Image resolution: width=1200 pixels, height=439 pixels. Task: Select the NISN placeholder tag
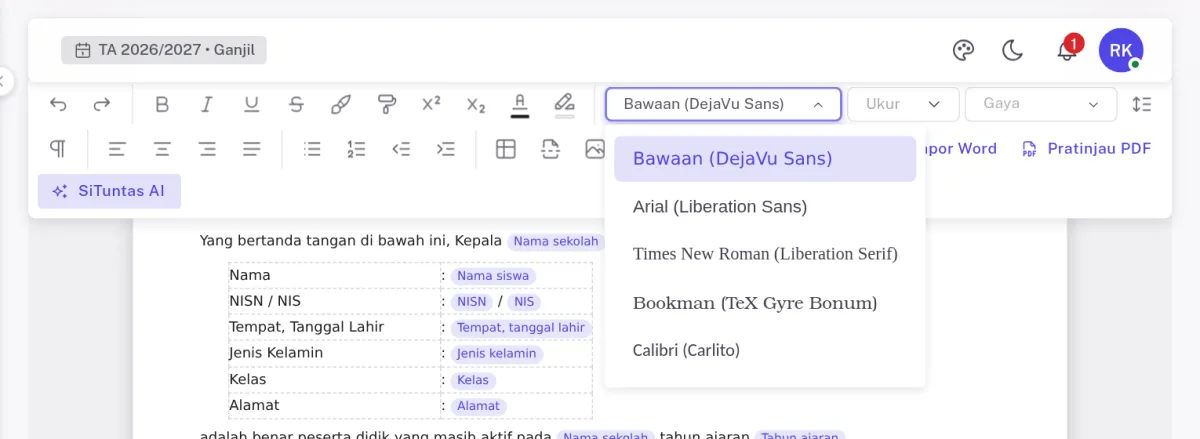click(x=472, y=302)
